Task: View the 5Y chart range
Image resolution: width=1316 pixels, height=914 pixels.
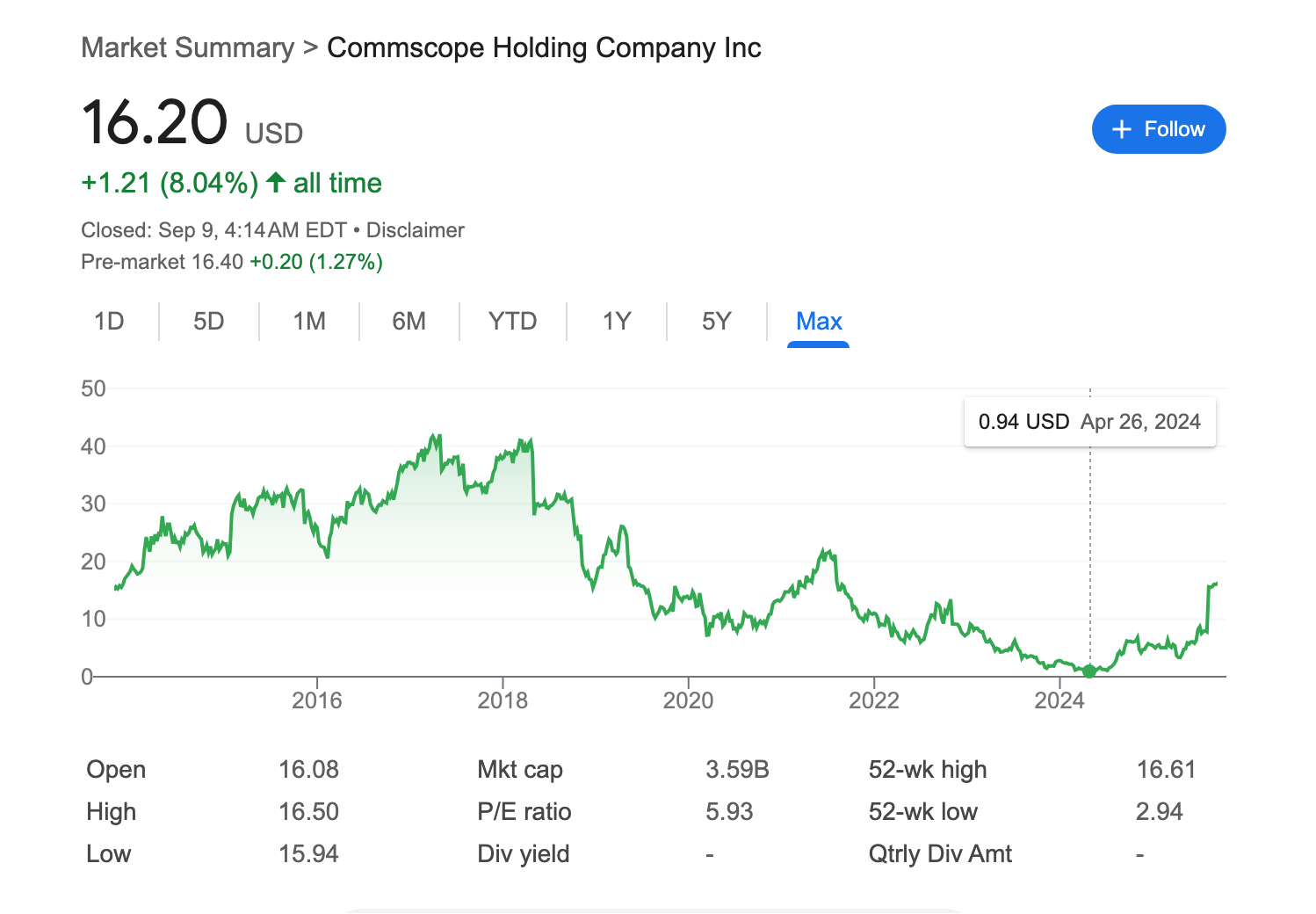Action: [x=716, y=322]
